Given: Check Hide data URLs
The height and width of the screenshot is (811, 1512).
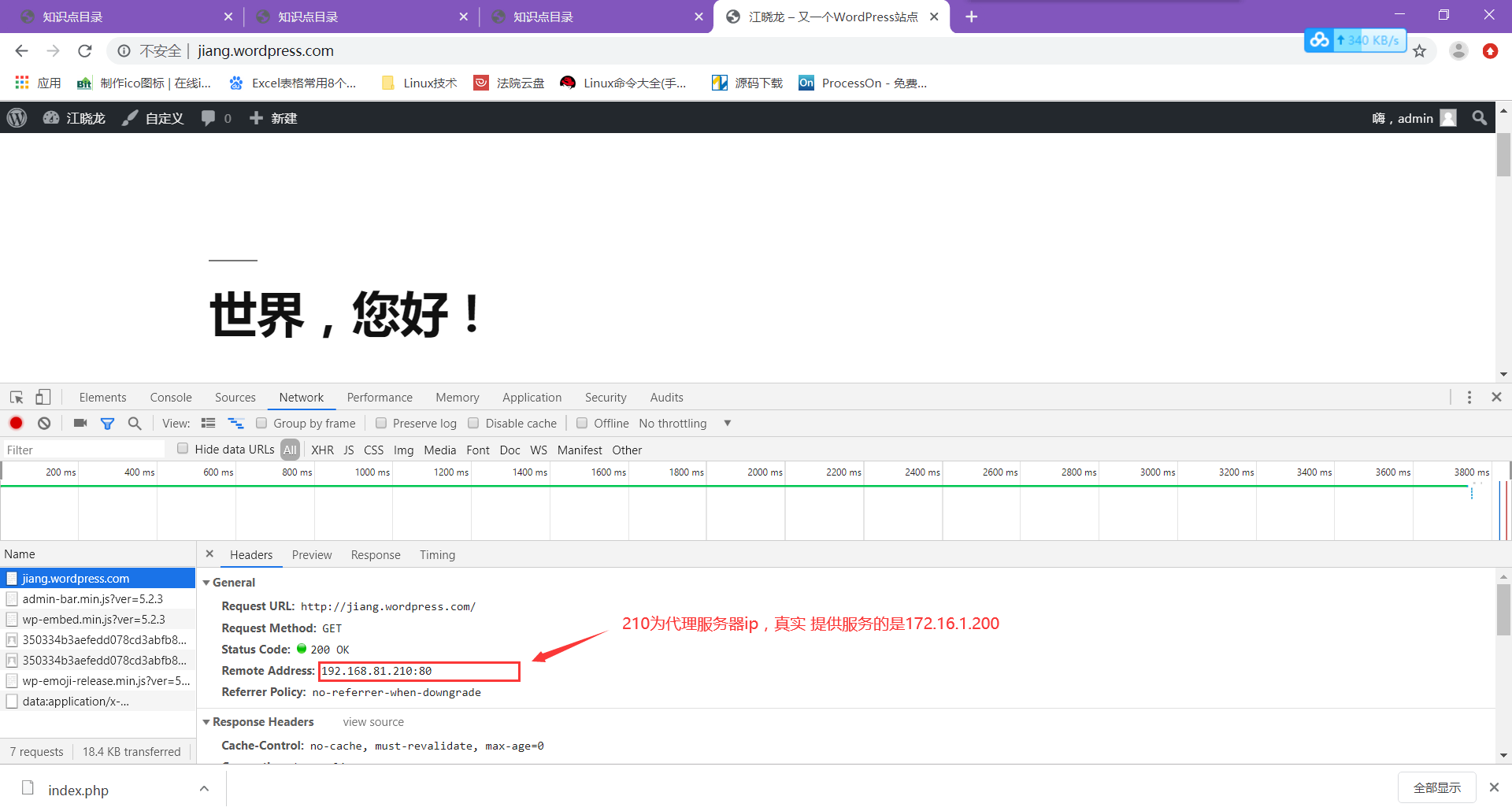Looking at the screenshot, I should pos(182,449).
